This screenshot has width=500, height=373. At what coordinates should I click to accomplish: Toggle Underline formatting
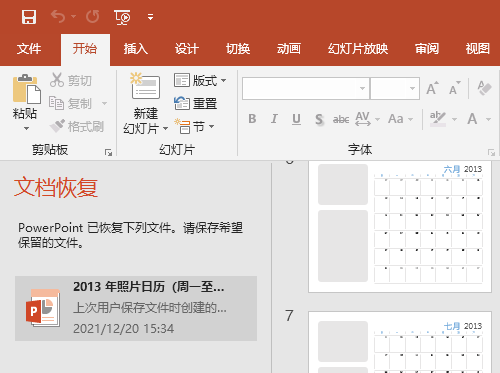tap(296, 119)
